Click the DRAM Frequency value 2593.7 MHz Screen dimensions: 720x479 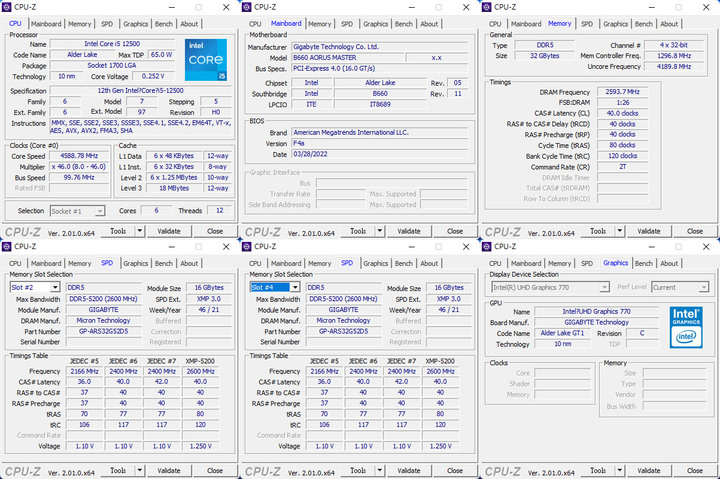[622, 92]
